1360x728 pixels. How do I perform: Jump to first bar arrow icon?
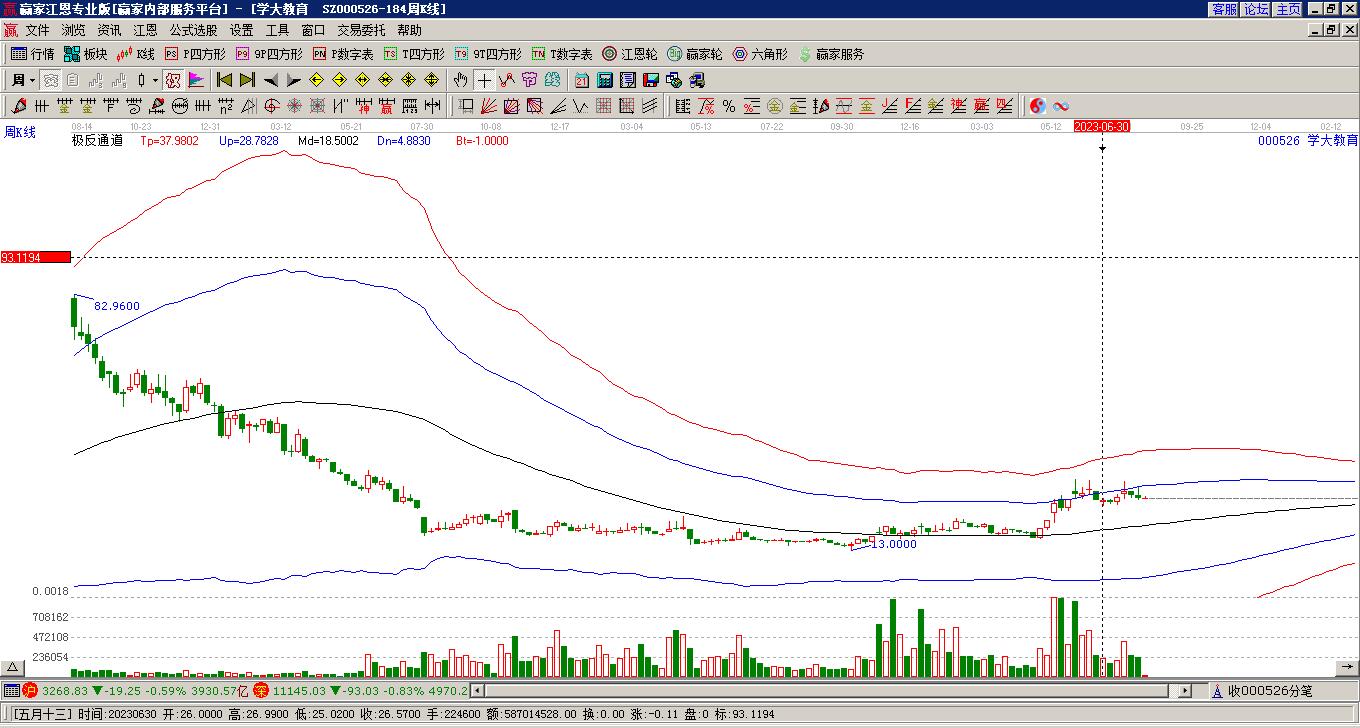(x=225, y=80)
